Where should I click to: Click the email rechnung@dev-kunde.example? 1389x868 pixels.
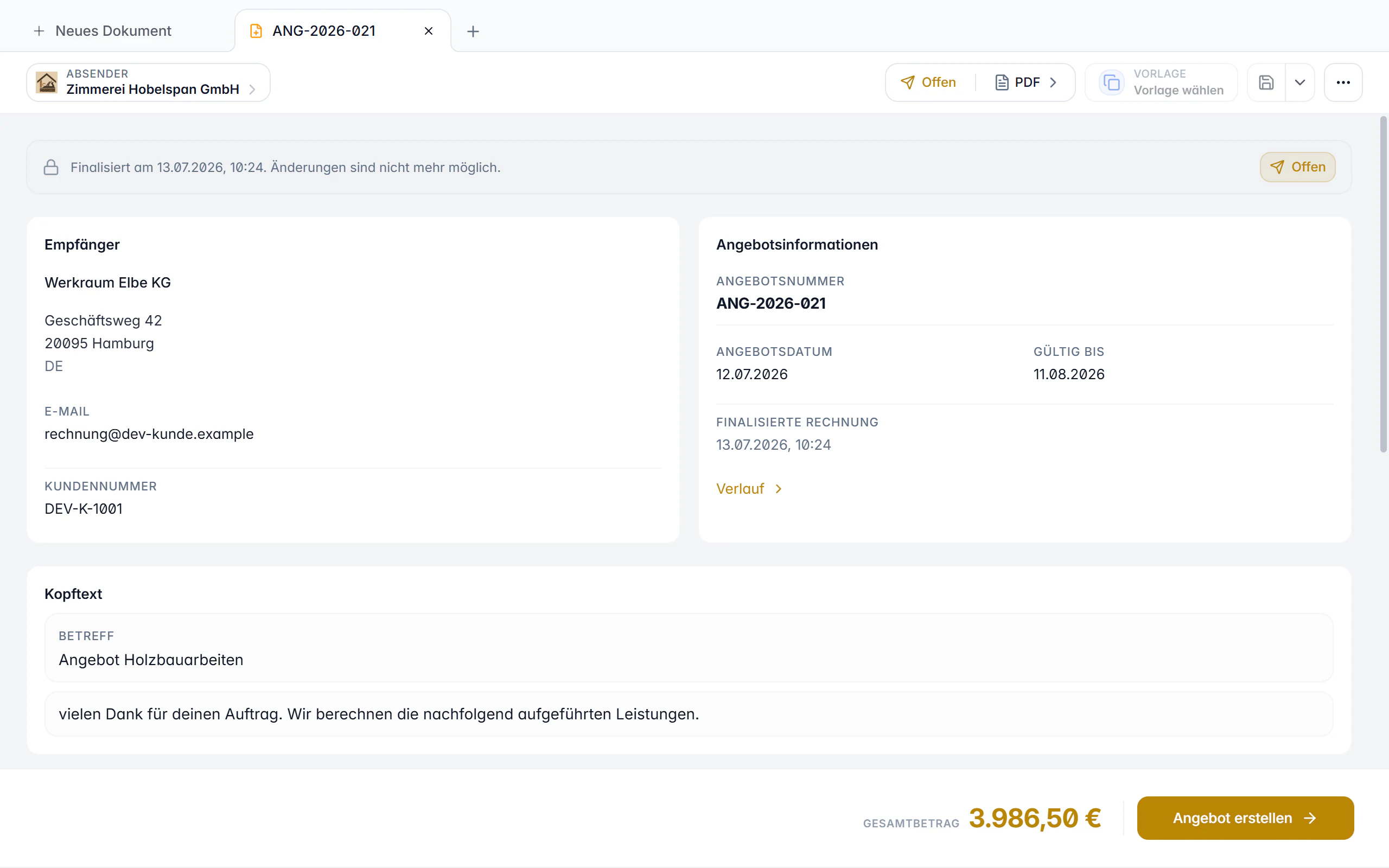[149, 434]
